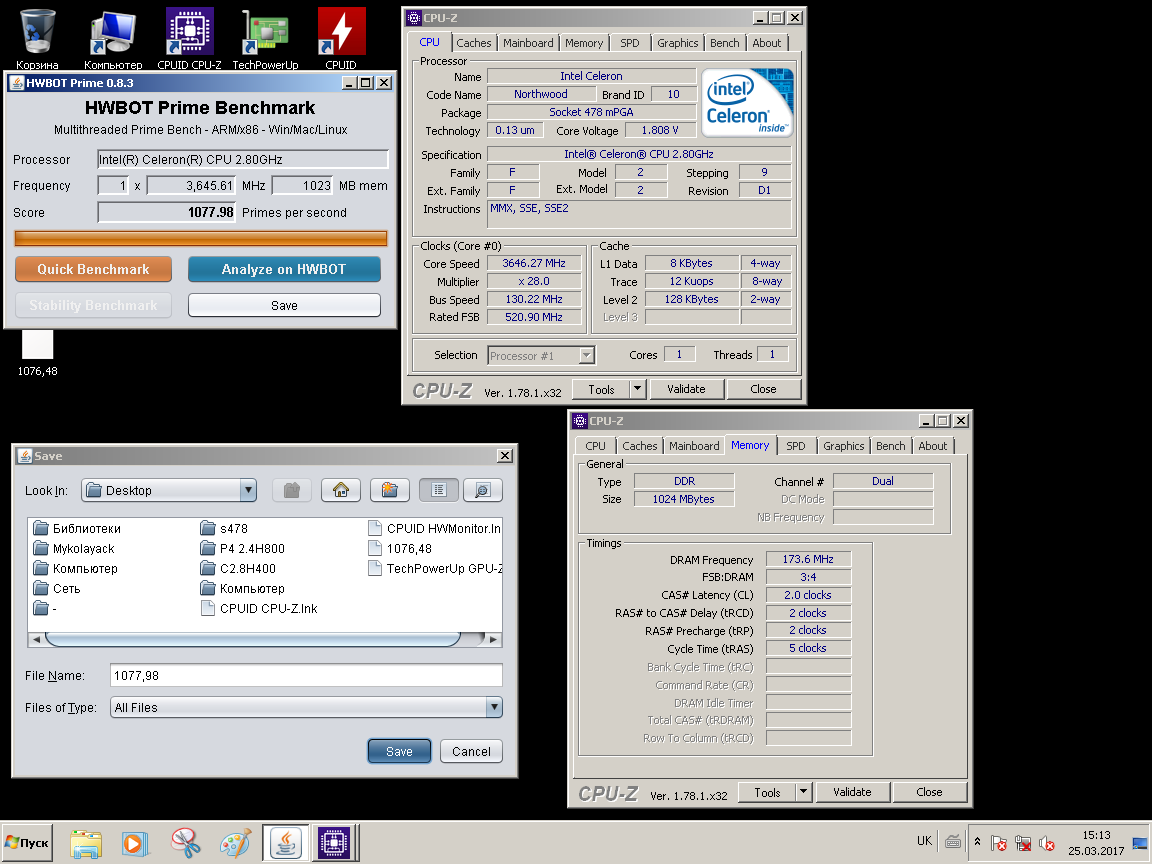The image size is (1152, 864).
Task: Select the C2.8H400 folder
Action: pyautogui.click(x=238, y=568)
